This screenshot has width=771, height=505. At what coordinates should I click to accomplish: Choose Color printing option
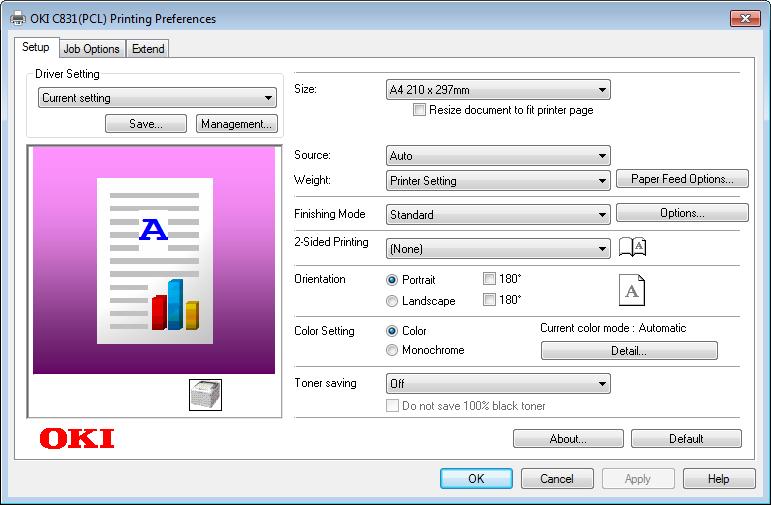tap(392, 331)
